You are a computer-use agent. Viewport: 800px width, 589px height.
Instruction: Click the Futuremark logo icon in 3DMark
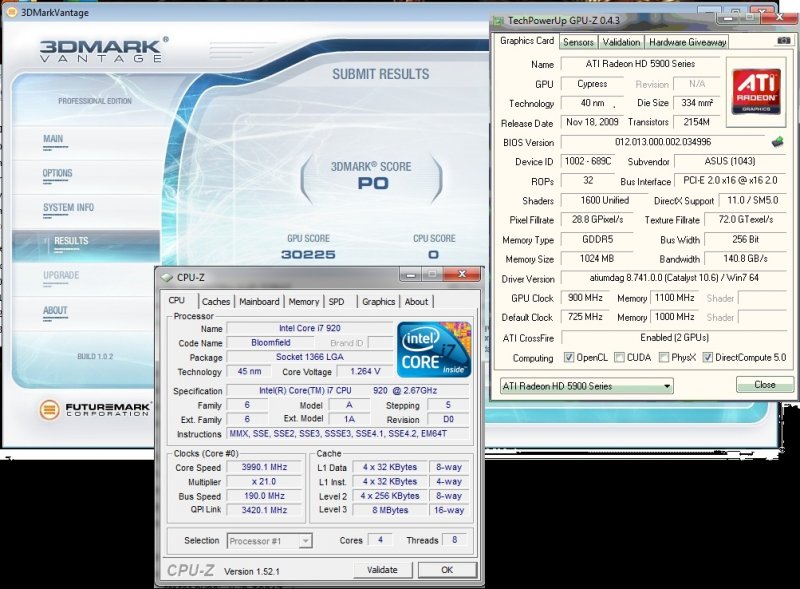[49, 409]
